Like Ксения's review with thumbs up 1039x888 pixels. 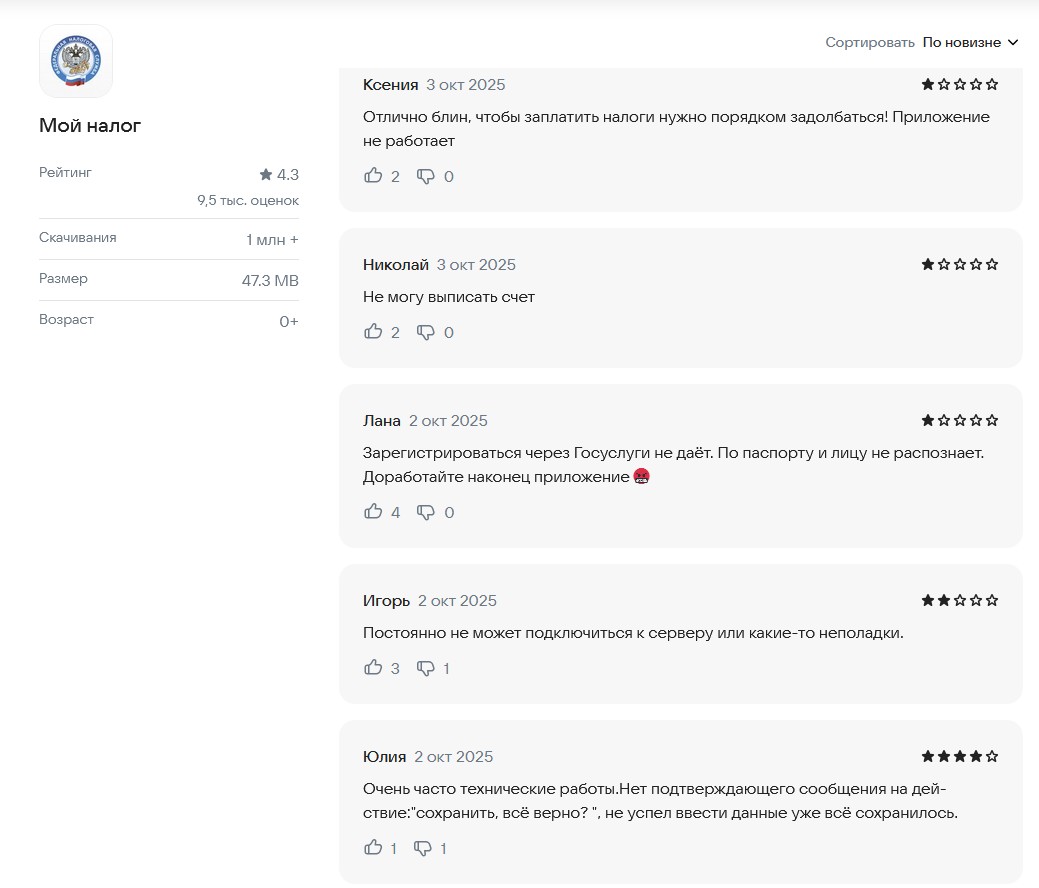(374, 176)
